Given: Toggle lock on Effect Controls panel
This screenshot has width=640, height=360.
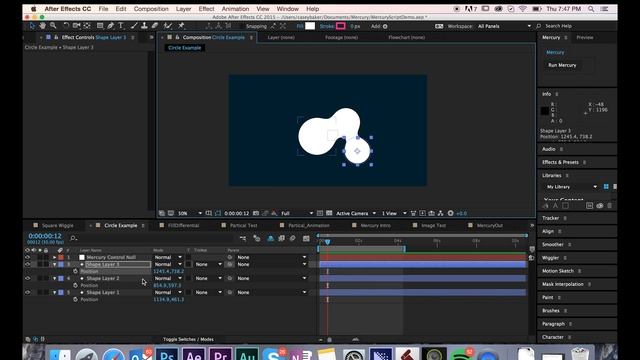Looking at the screenshot, I should pyautogui.click(x=56, y=37).
